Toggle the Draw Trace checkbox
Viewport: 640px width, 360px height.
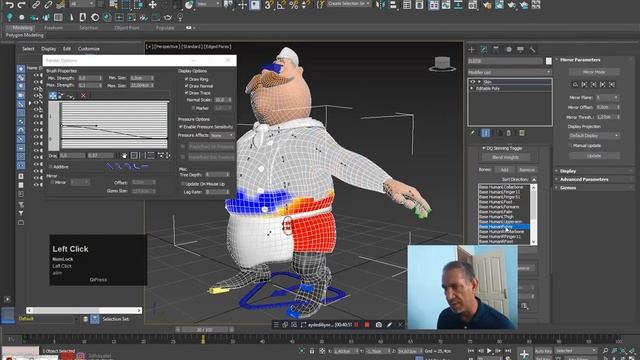tap(187, 93)
